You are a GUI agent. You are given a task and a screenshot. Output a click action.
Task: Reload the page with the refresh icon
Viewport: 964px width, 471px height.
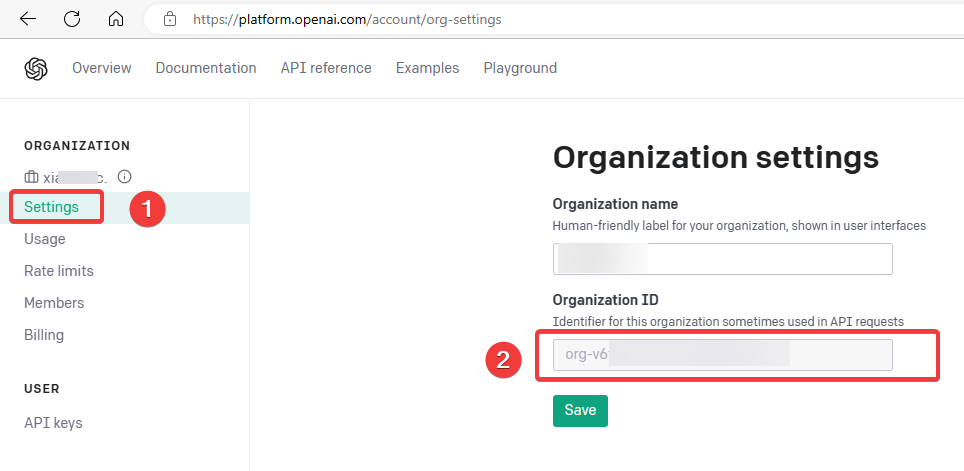click(x=72, y=19)
